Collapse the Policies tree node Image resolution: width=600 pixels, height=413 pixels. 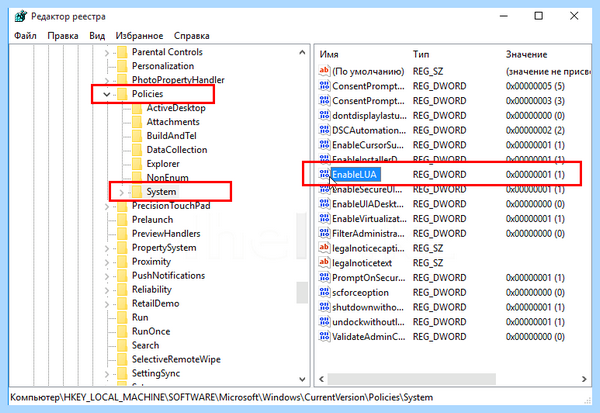[107, 94]
